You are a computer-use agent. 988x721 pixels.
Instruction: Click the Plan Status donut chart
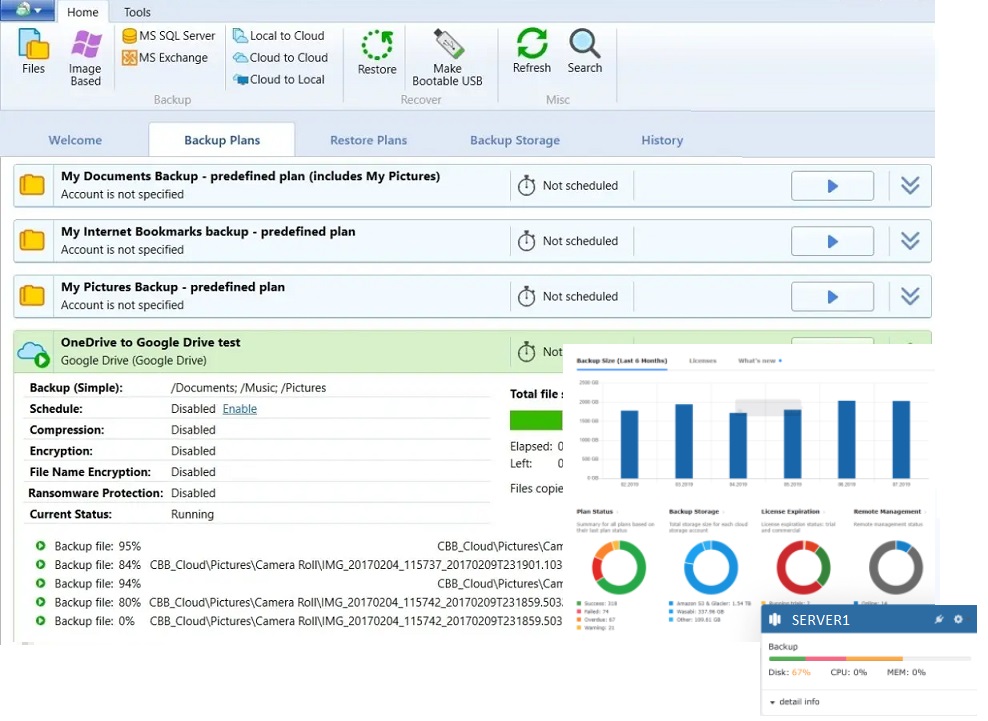(619, 567)
